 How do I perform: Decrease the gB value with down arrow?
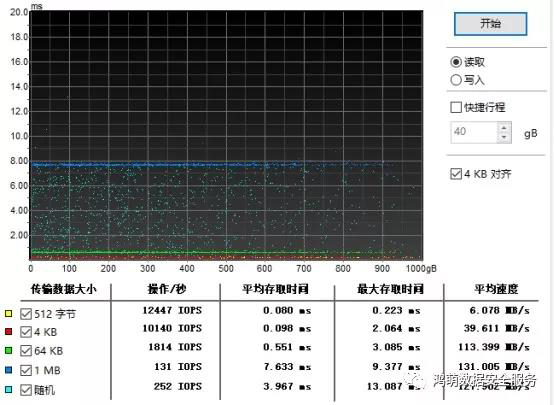click(504, 137)
